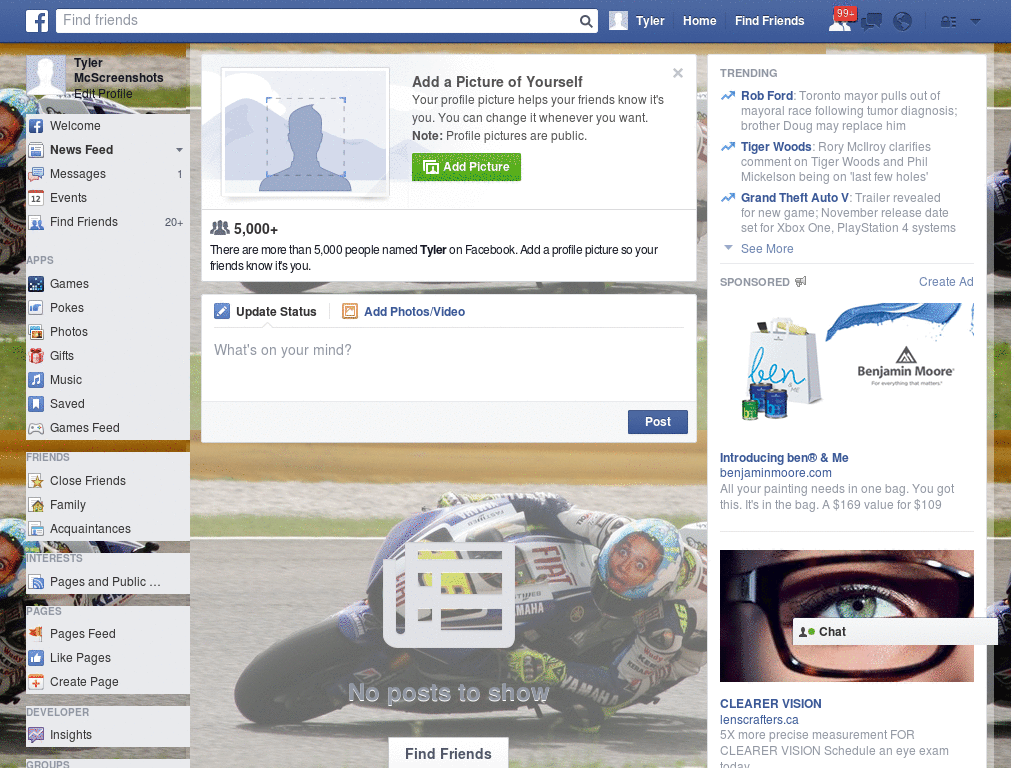Screen dimensions: 1024x768
Task: Expand the account menu arrow in top bar
Action: coord(976,22)
